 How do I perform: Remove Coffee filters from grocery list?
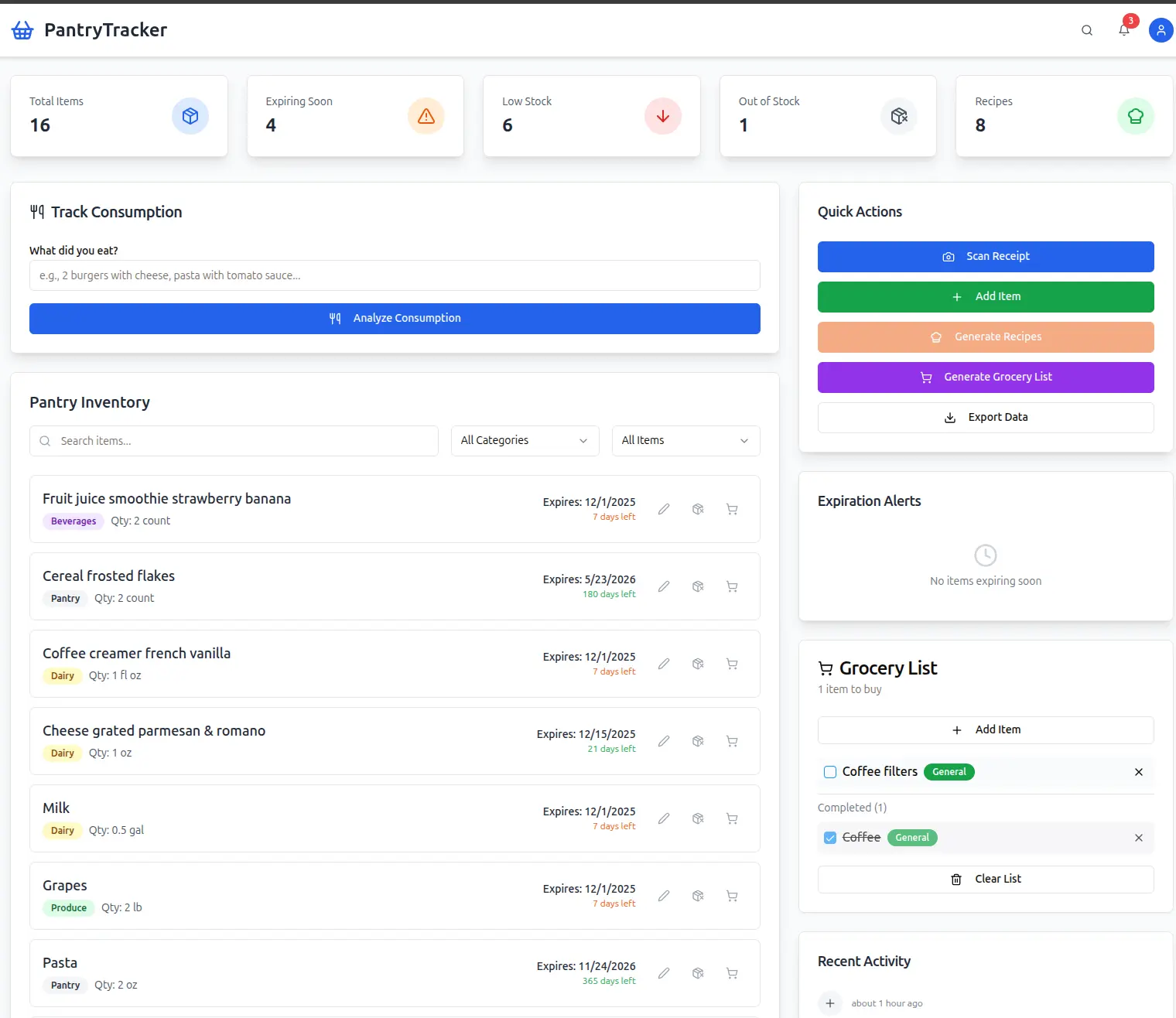point(1138,772)
